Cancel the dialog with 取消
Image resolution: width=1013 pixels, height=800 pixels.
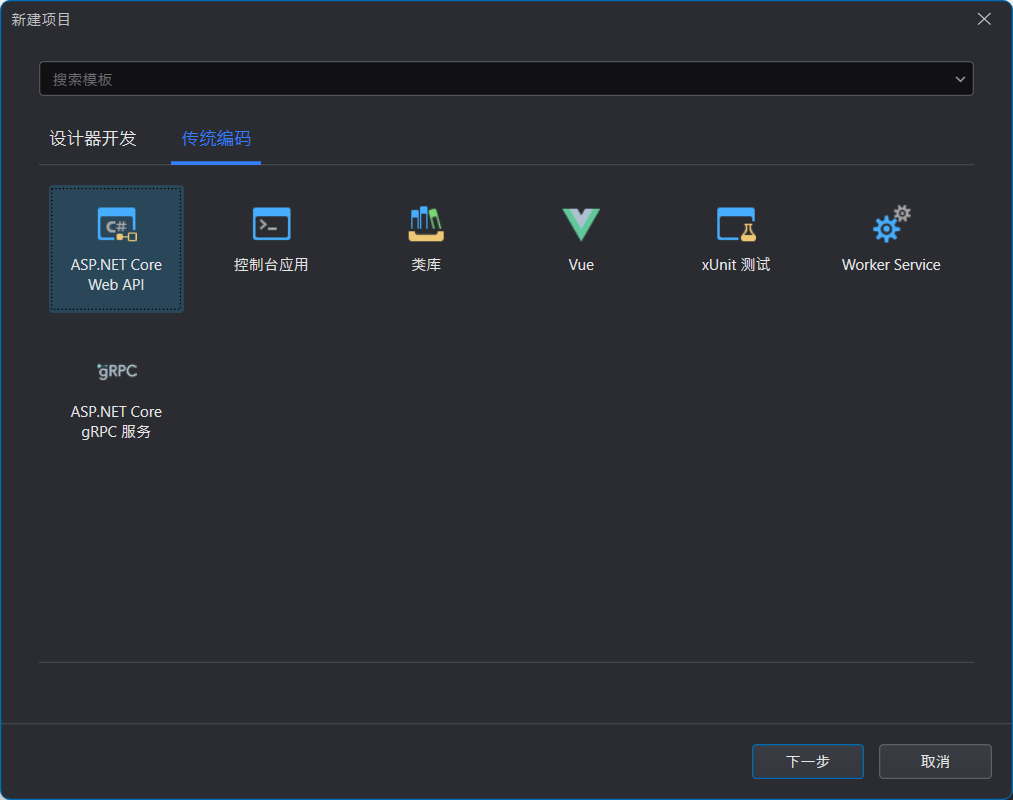(x=935, y=761)
